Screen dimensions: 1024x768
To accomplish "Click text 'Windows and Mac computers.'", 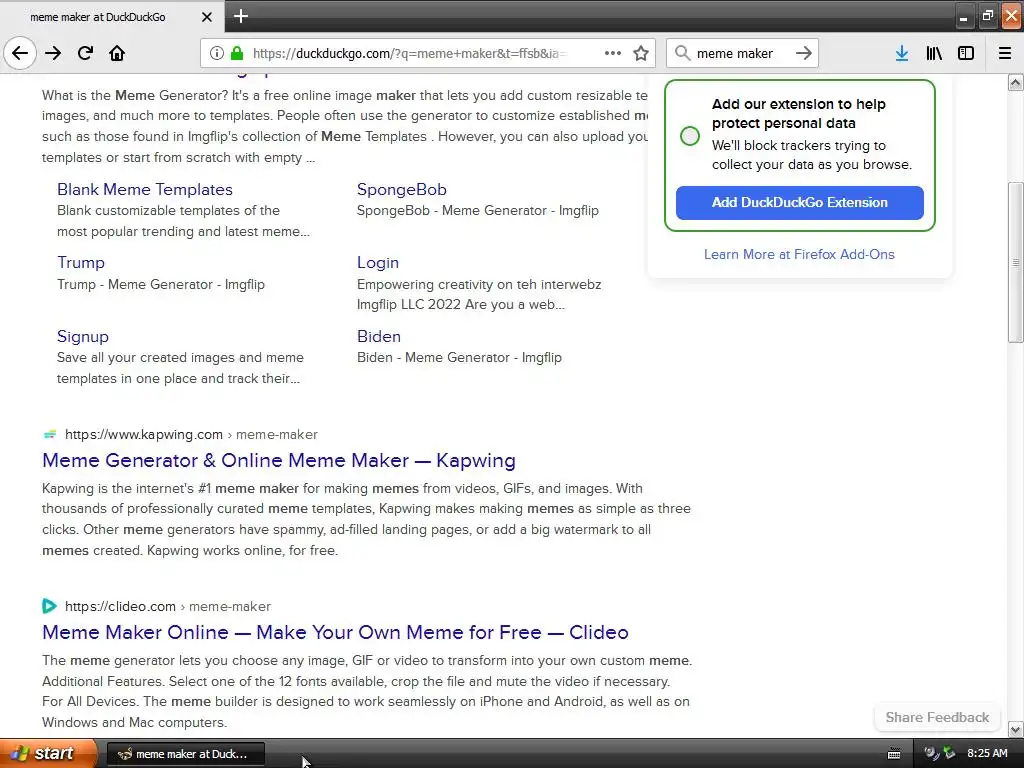I will pyautogui.click(x=135, y=722).
